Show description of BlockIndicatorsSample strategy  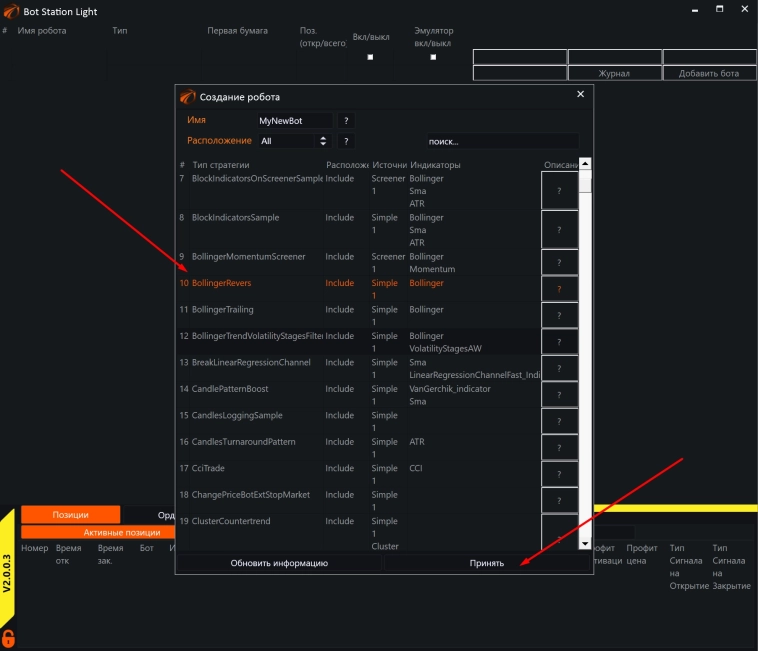(559, 229)
